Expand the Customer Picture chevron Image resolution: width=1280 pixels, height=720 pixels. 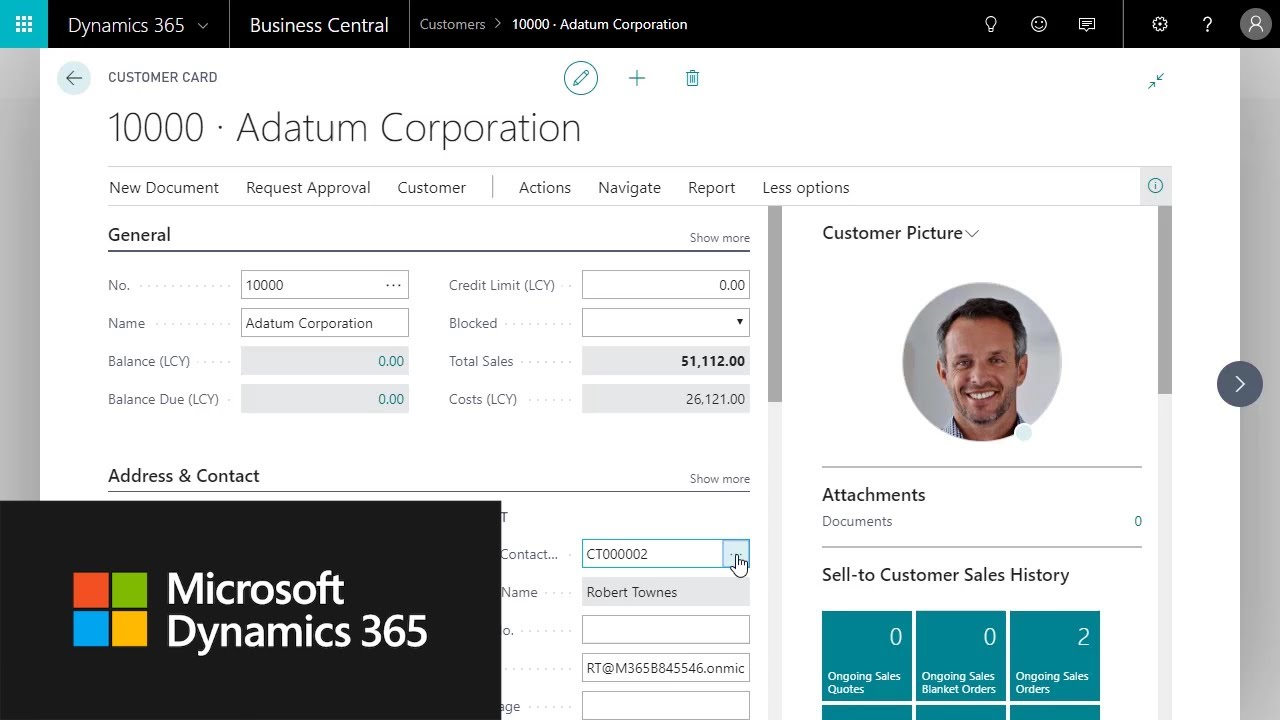972,234
